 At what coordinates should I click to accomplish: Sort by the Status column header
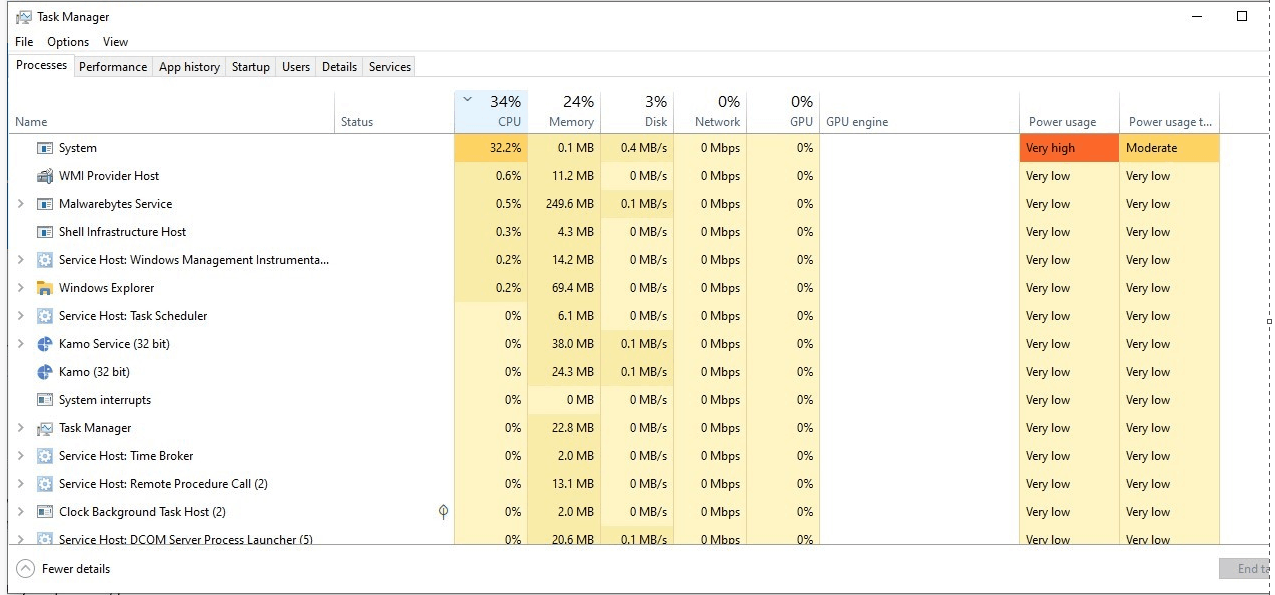pos(394,112)
